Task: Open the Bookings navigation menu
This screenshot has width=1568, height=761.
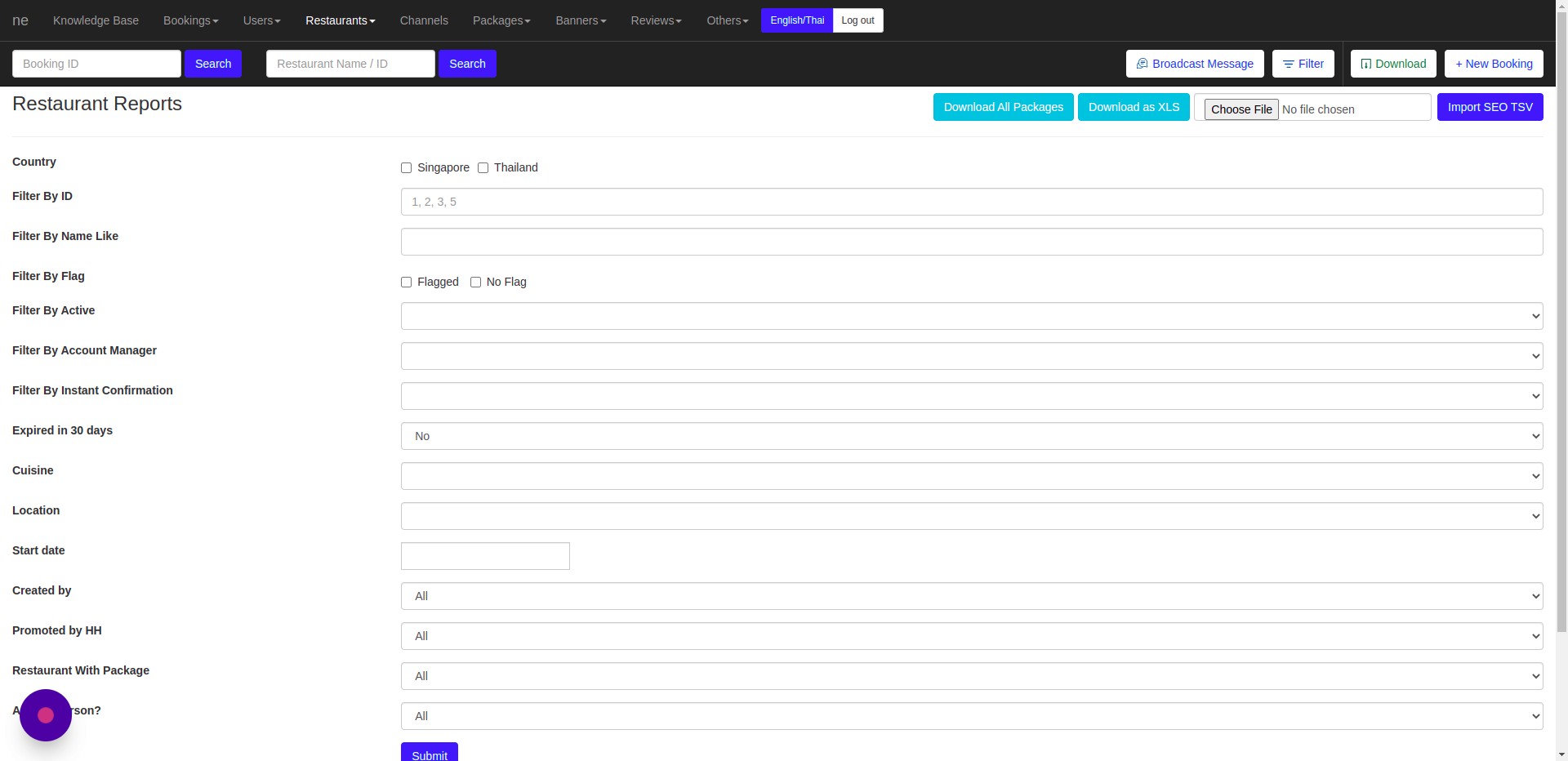Action: point(190,20)
